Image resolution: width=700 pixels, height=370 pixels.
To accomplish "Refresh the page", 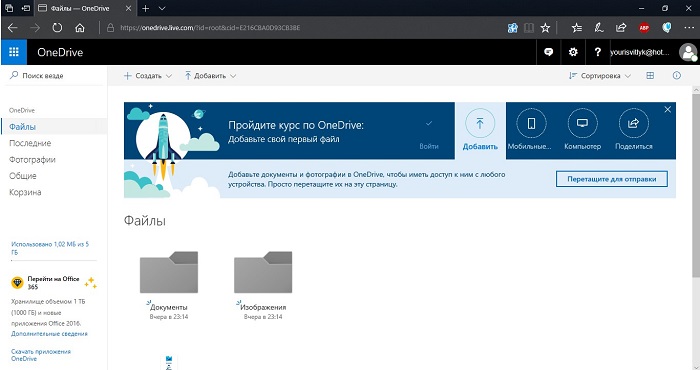I will pyautogui.click(x=57, y=28).
